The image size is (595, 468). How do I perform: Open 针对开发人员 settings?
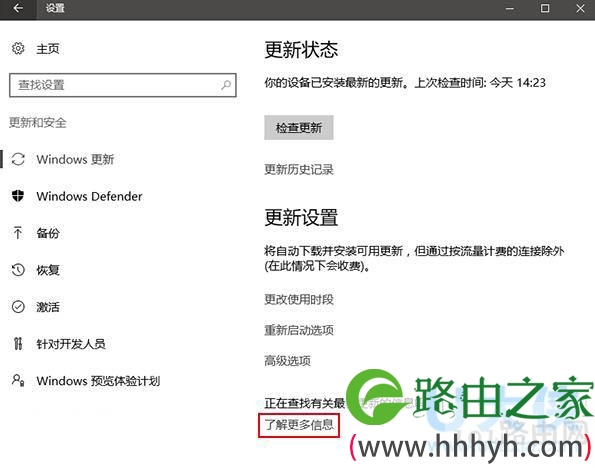(x=71, y=344)
